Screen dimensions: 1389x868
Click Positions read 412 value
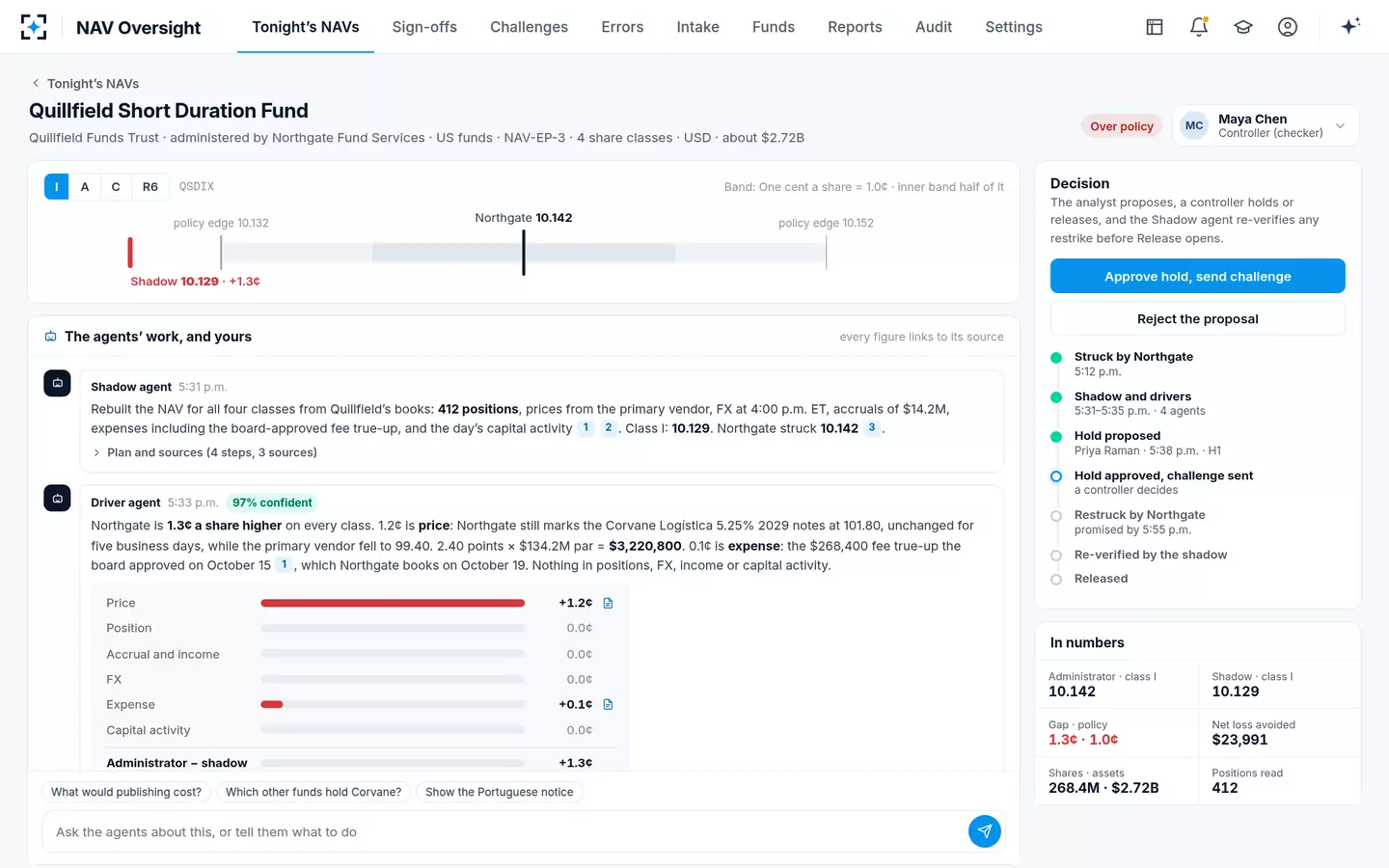[x=1225, y=788]
